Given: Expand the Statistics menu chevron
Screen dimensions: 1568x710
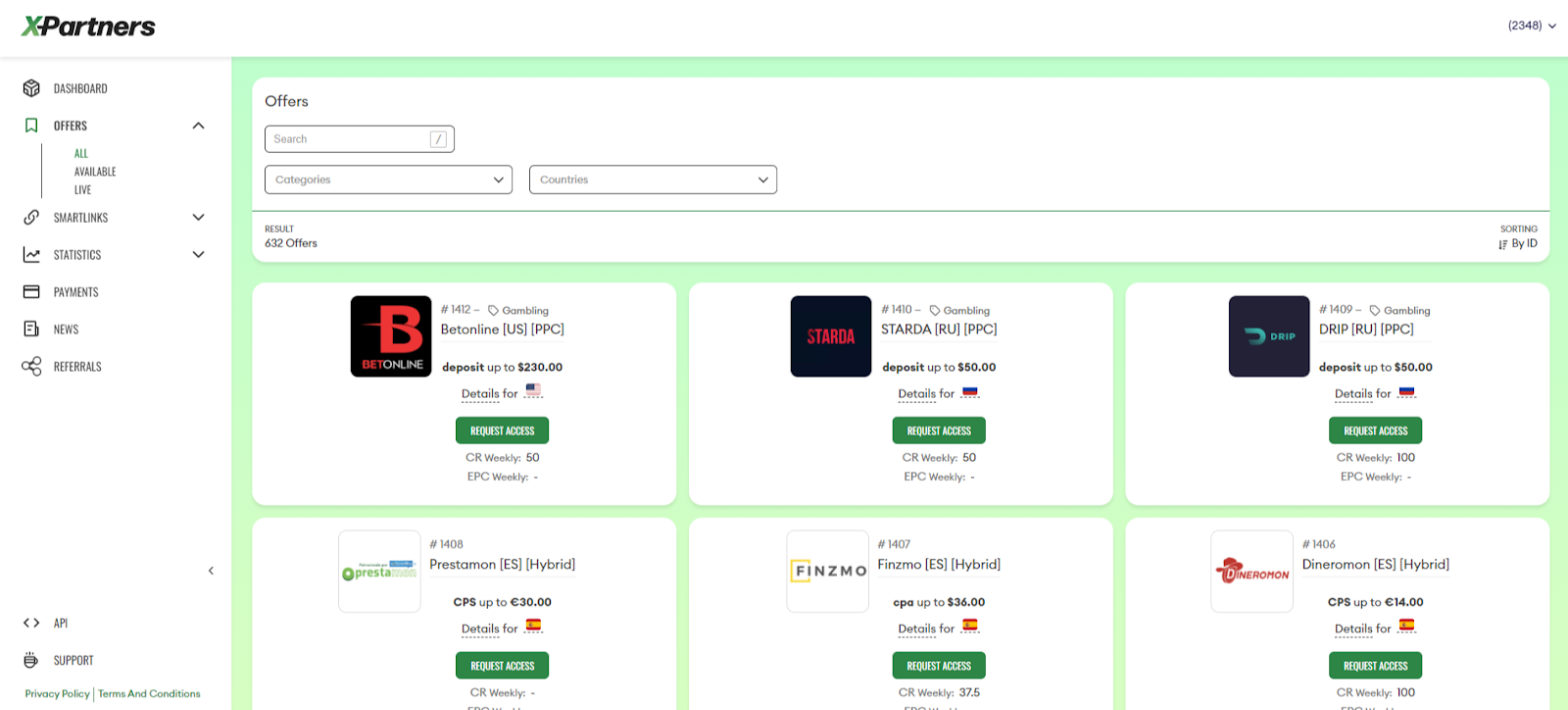Looking at the screenshot, I should pyautogui.click(x=198, y=255).
